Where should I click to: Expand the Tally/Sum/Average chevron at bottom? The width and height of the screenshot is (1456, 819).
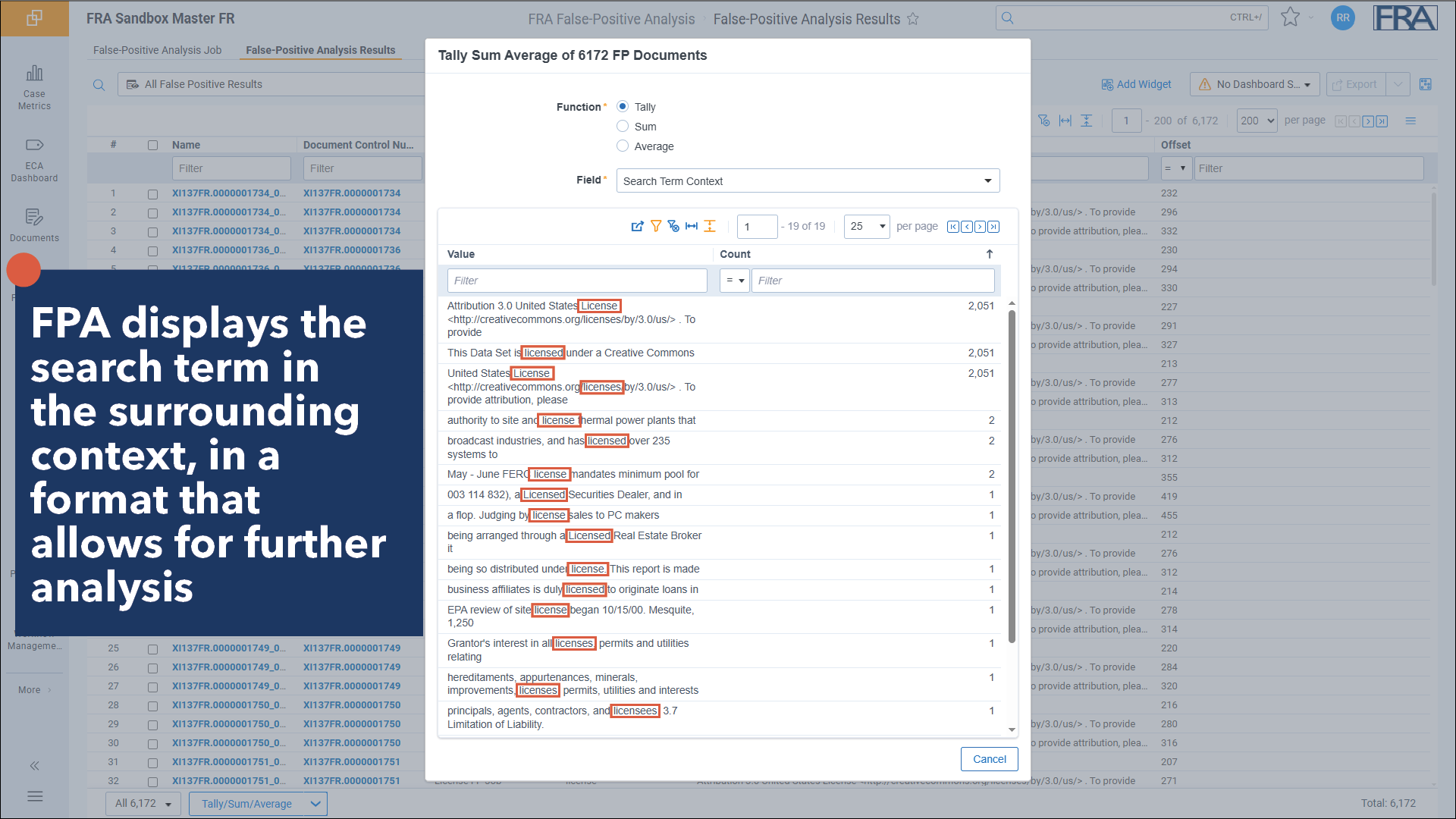(316, 803)
